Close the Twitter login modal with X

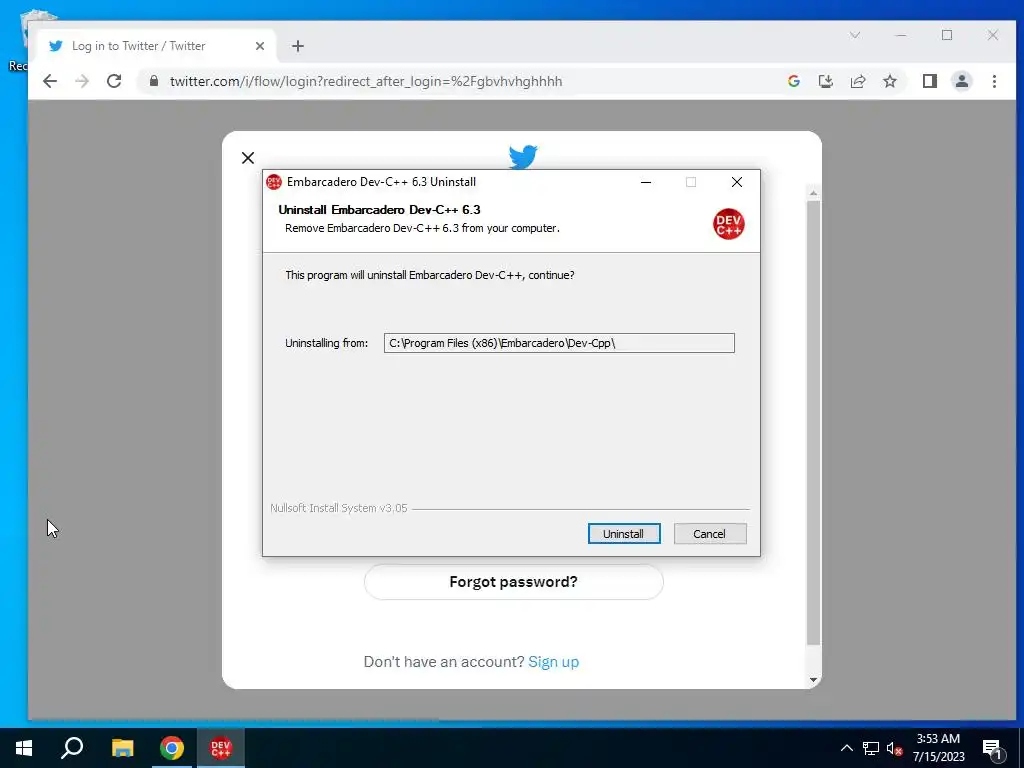coord(248,158)
